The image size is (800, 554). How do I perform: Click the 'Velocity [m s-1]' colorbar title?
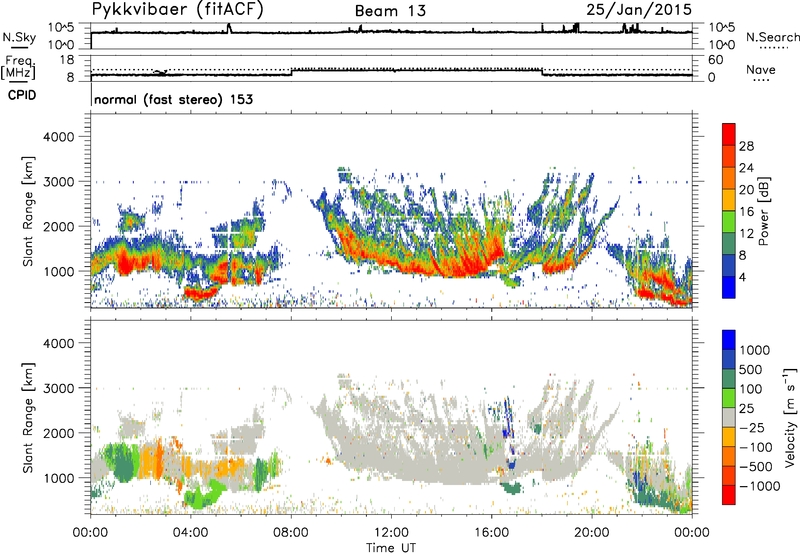tap(790, 417)
